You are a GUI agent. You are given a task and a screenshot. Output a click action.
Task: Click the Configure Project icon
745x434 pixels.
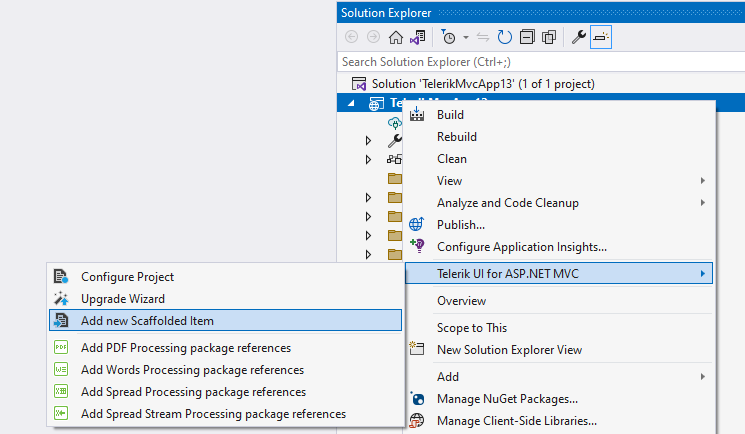[x=61, y=277]
